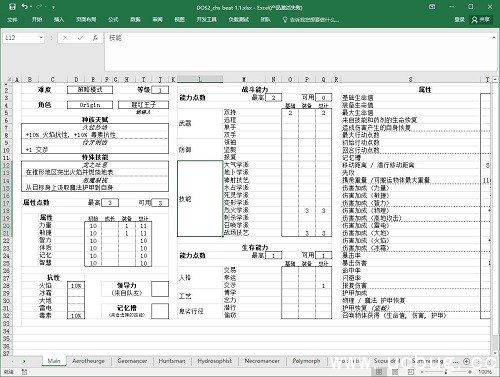Switch to the Geomancer sheet tab
This screenshot has height=377, width=500.
132,361
